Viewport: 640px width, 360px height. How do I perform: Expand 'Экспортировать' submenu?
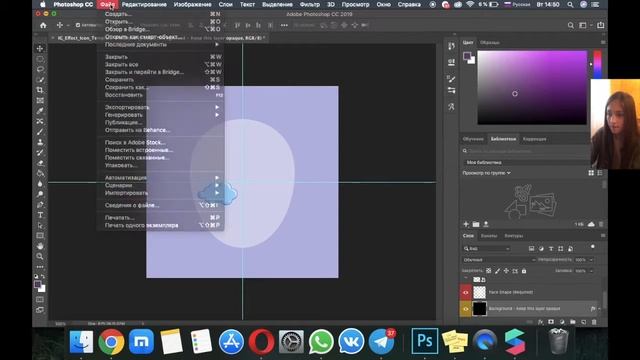(161, 107)
